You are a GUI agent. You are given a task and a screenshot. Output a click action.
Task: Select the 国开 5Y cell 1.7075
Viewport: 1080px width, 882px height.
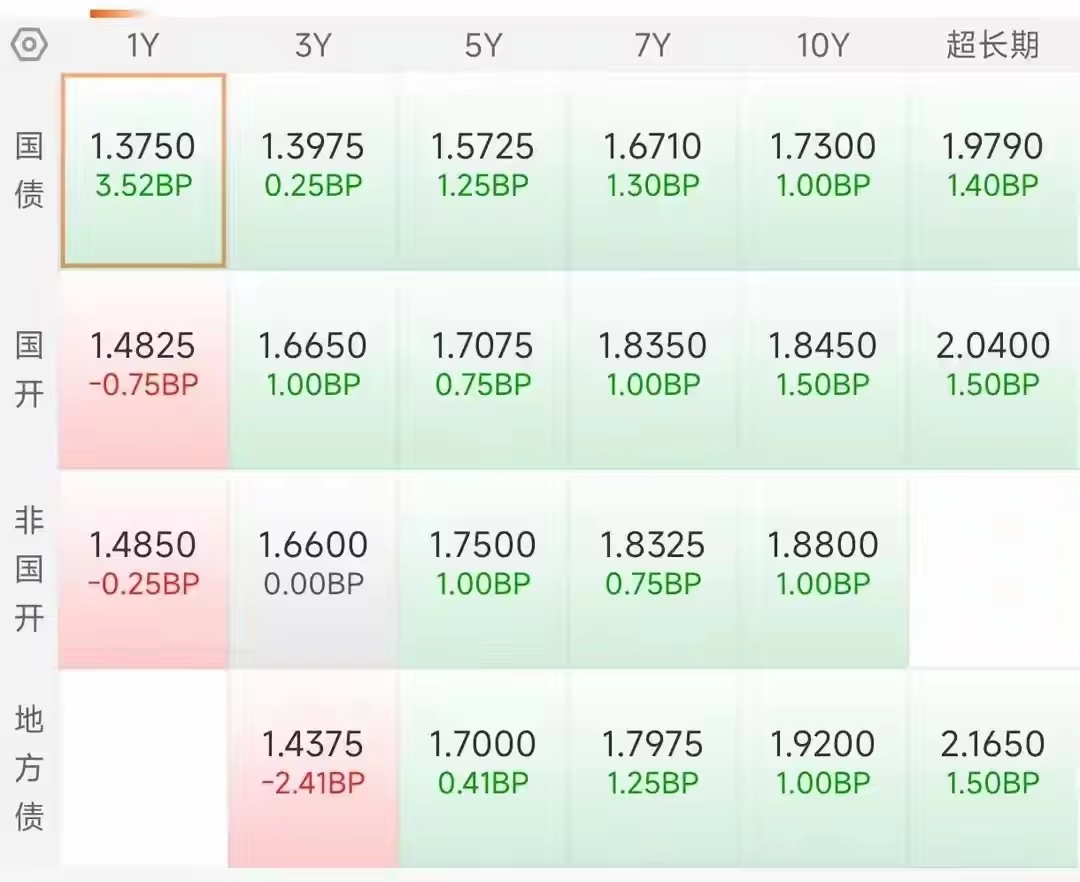(483, 370)
